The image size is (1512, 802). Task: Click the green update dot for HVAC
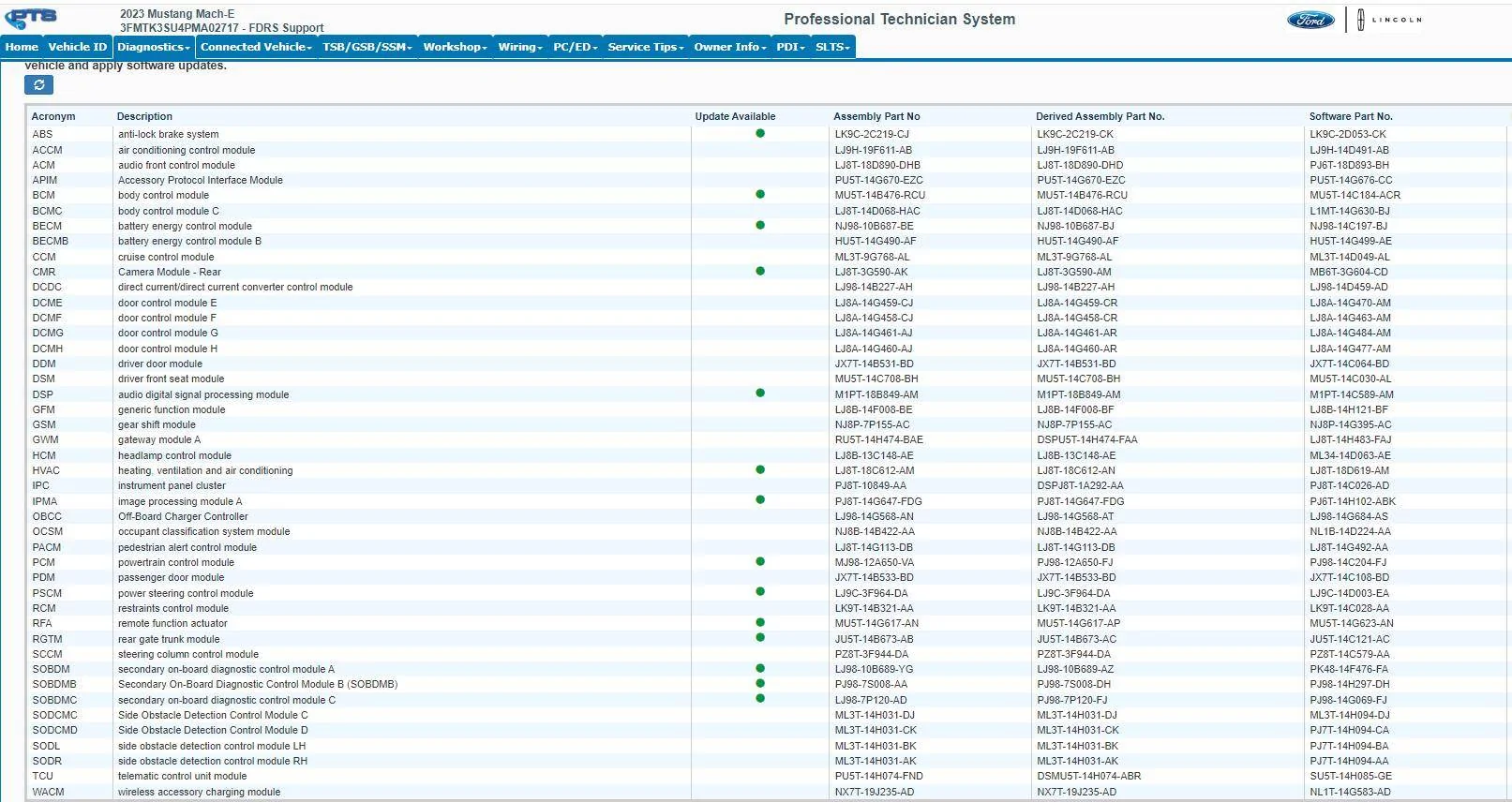[x=760, y=470]
